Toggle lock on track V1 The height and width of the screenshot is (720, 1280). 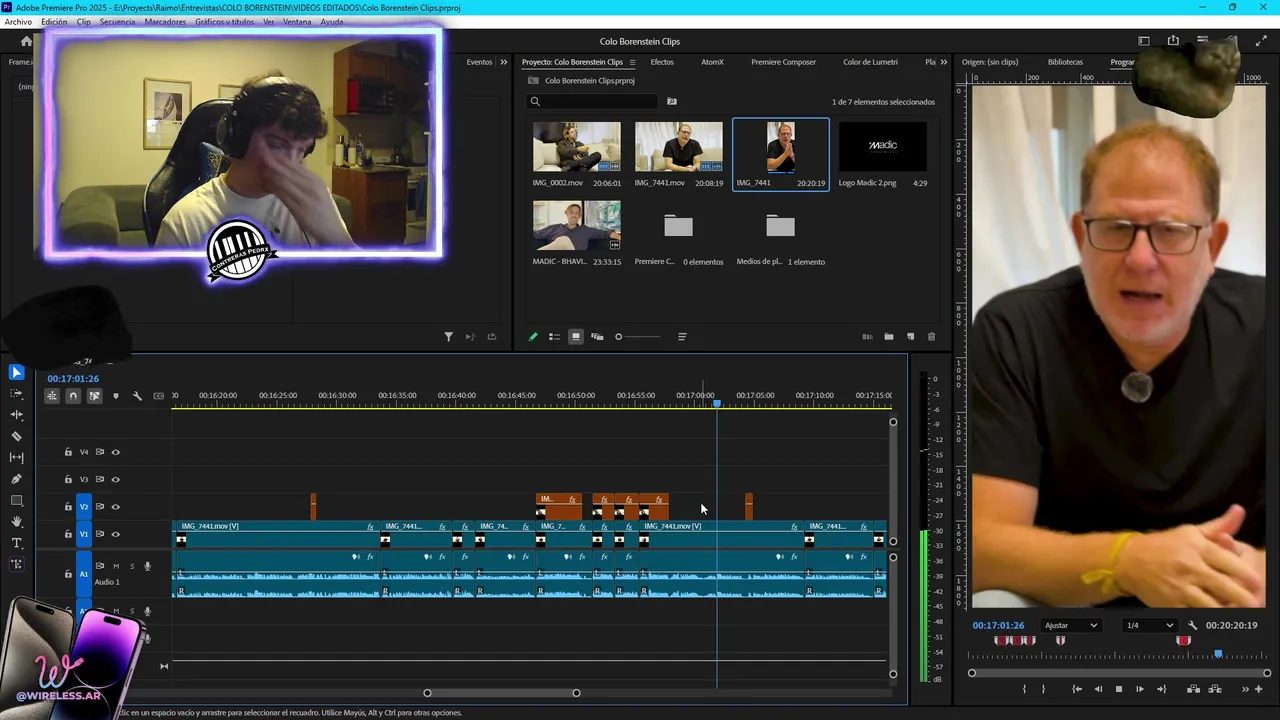tap(68, 534)
